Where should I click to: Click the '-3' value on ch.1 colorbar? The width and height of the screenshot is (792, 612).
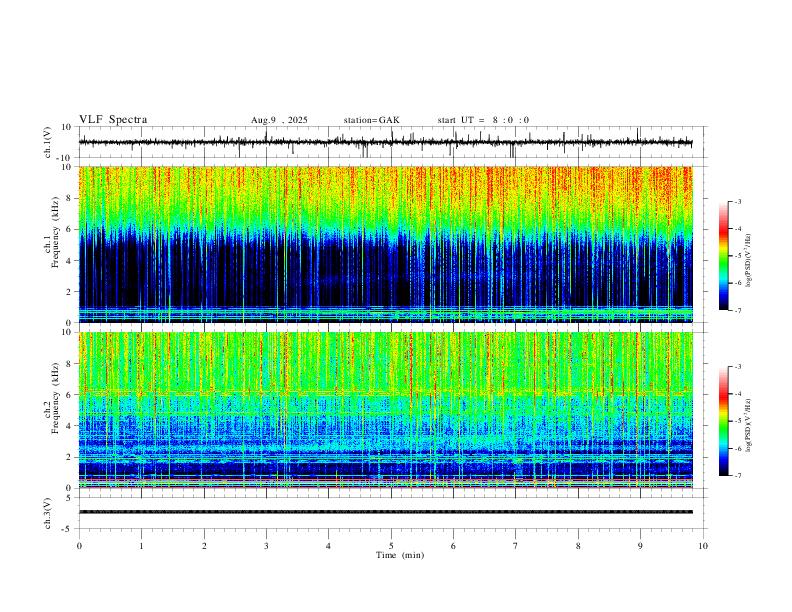pos(737,201)
